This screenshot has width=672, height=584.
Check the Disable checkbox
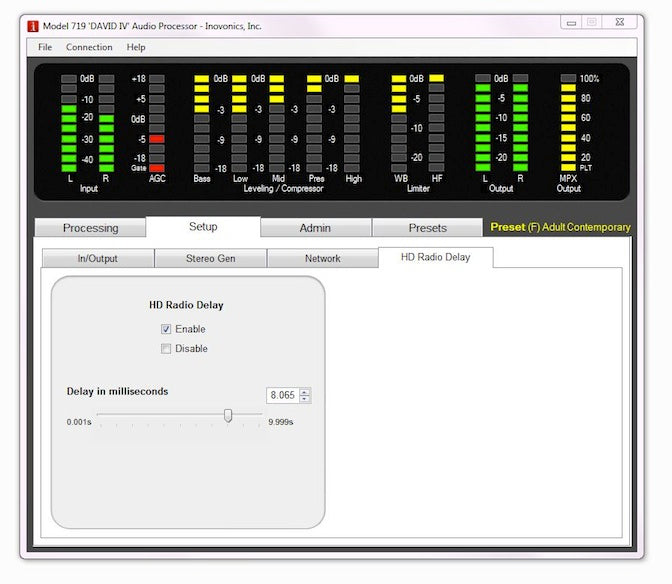(x=166, y=349)
